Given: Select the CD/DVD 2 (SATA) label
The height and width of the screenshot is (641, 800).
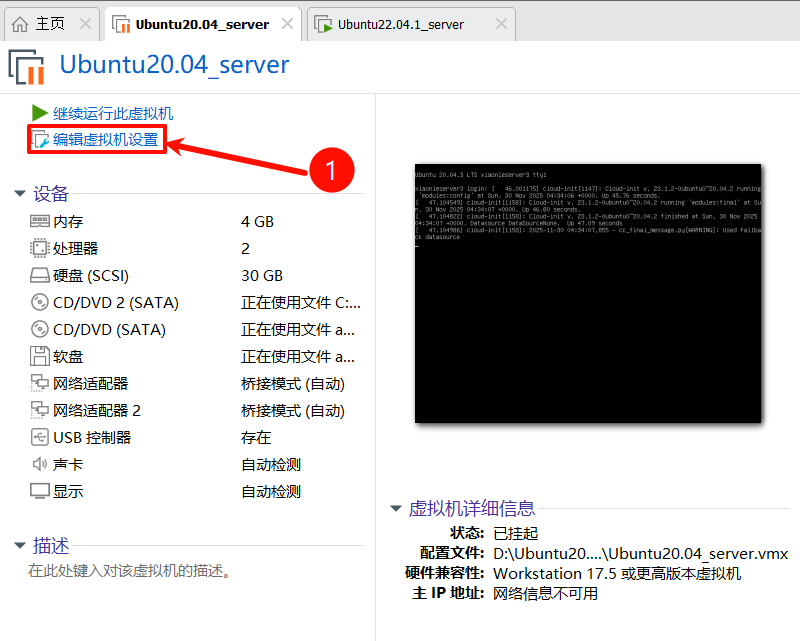Looking at the screenshot, I should point(116,303).
